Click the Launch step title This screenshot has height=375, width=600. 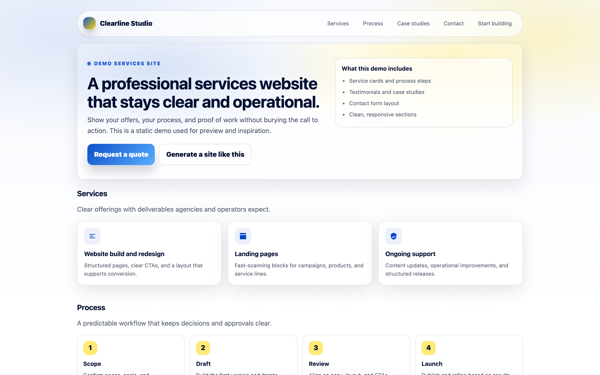pyautogui.click(x=432, y=364)
